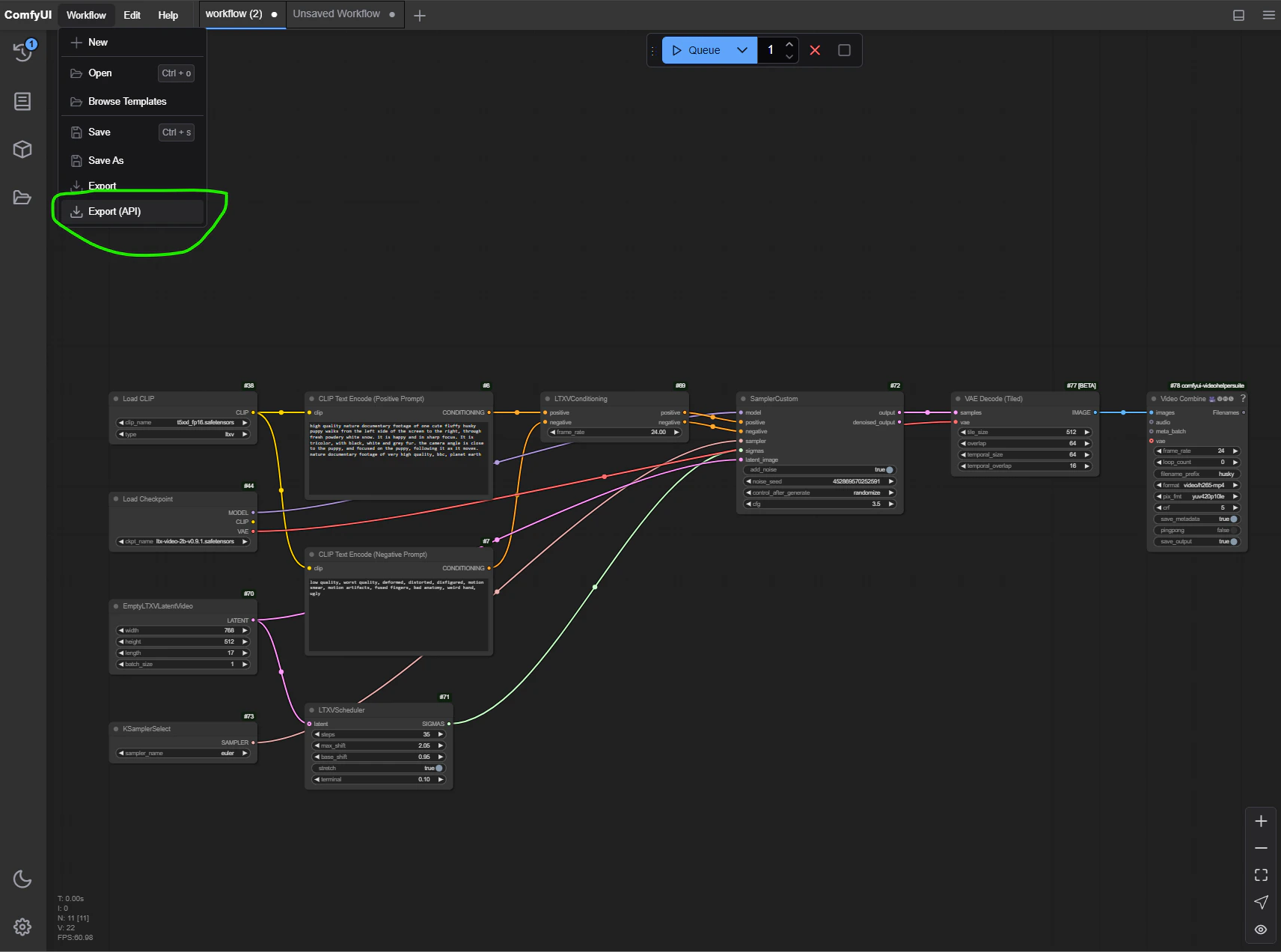Switch to Unsaved Workflow tab
Image resolution: width=1281 pixels, height=952 pixels.
(337, 14)
